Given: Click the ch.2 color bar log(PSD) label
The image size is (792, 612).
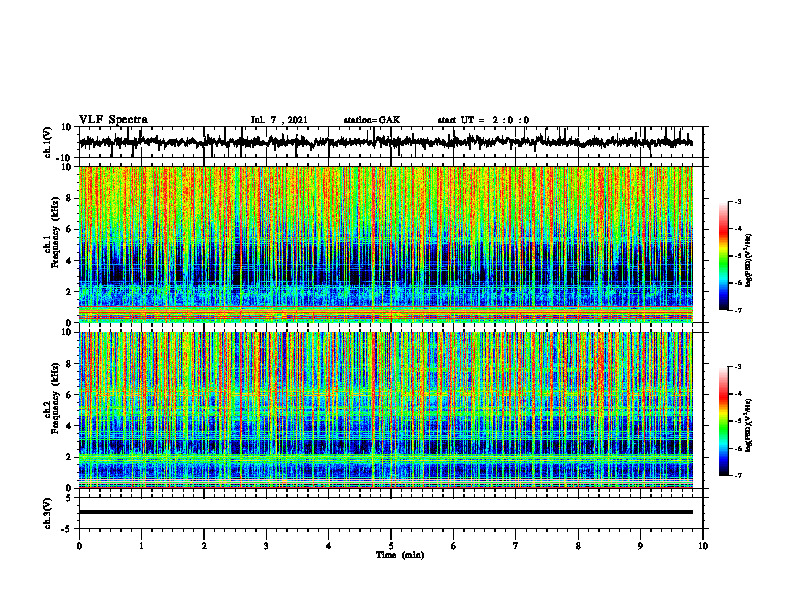Looking at the screenshot, I should pyautogui.click(x=749, y=425).
